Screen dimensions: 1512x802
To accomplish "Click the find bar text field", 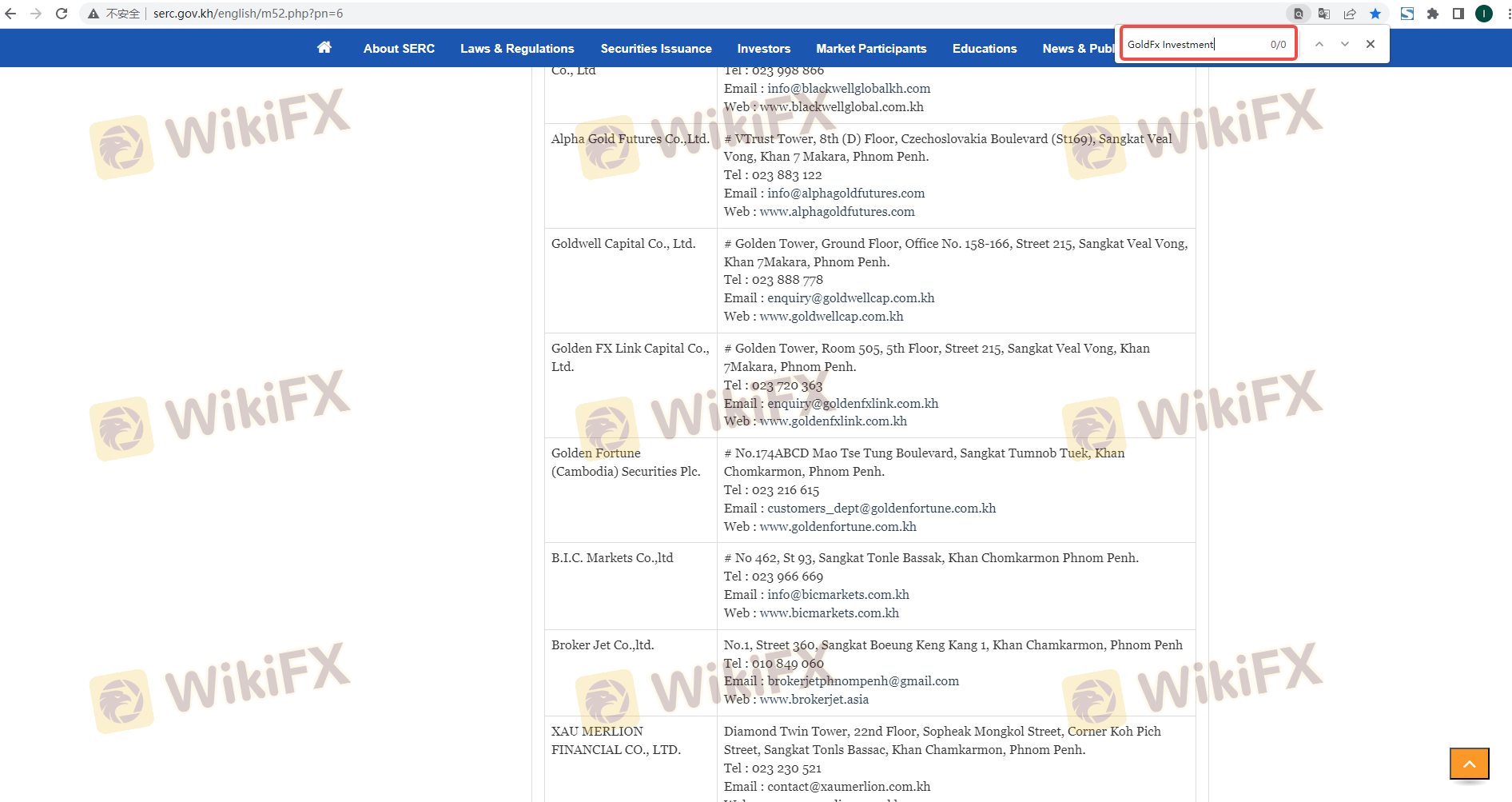I will [1195, 44].
